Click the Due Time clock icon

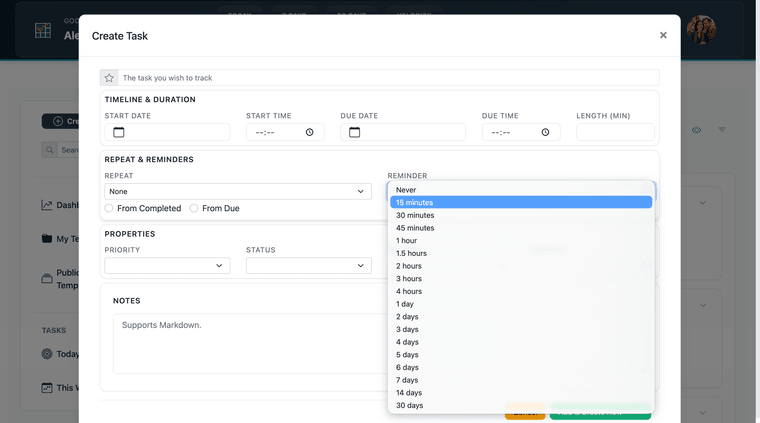(x=545, y=132)
